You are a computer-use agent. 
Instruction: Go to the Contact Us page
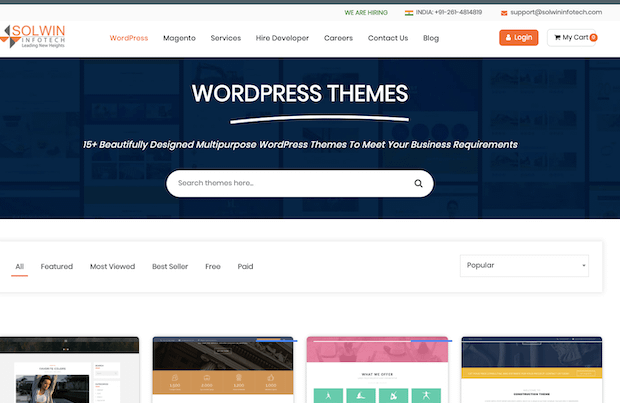(388, 38)
